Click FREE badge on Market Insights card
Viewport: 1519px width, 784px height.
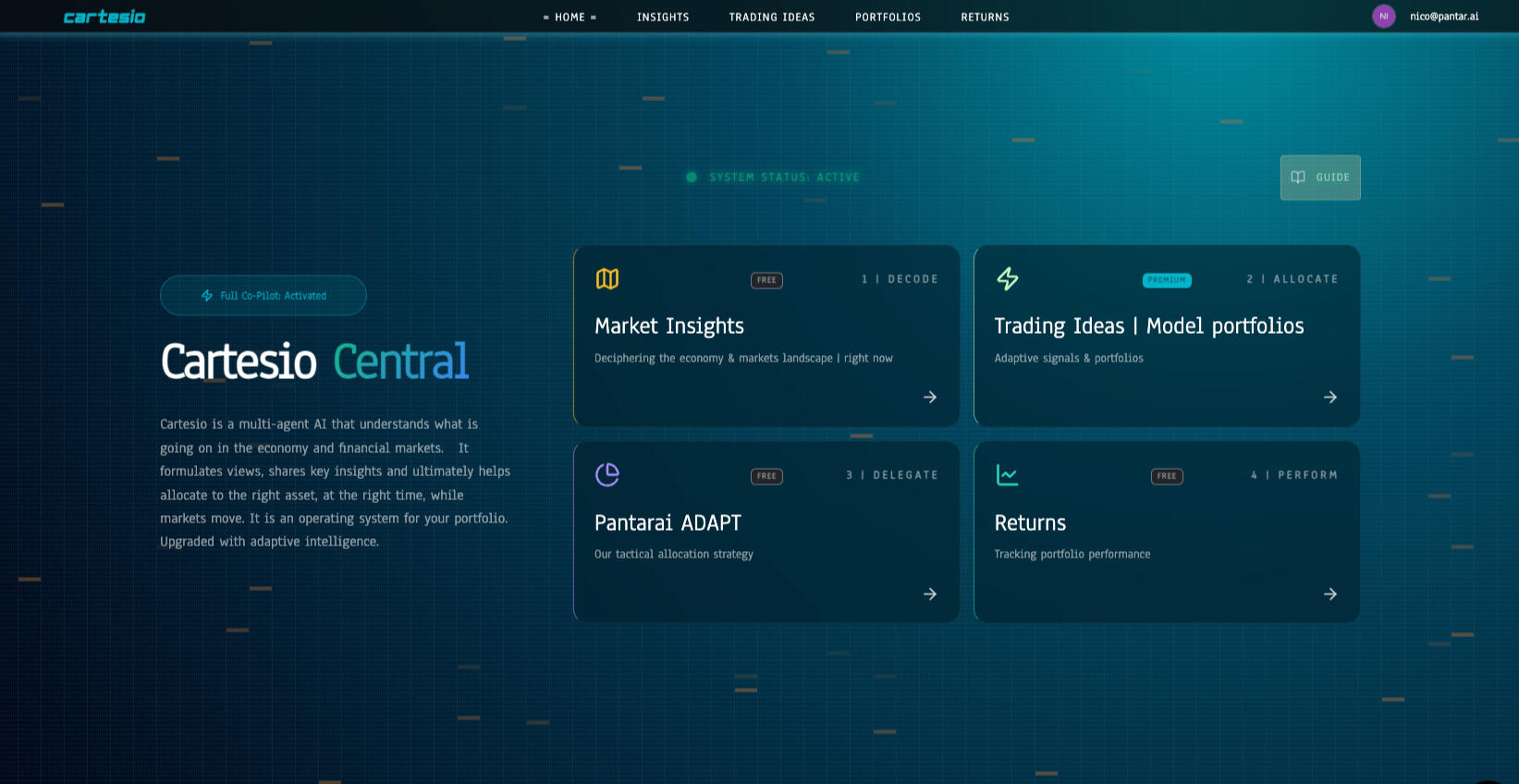pos(766,280)
